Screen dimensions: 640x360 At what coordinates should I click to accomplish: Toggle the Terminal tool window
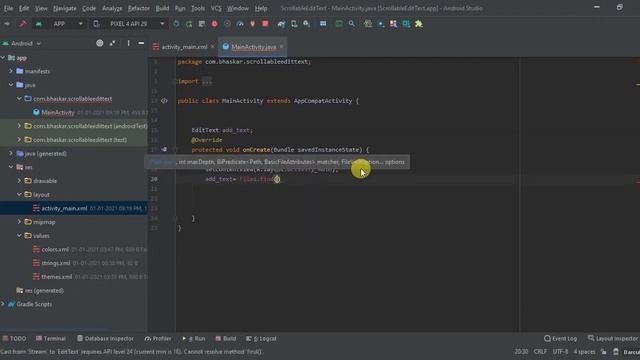tap(51, 339)
